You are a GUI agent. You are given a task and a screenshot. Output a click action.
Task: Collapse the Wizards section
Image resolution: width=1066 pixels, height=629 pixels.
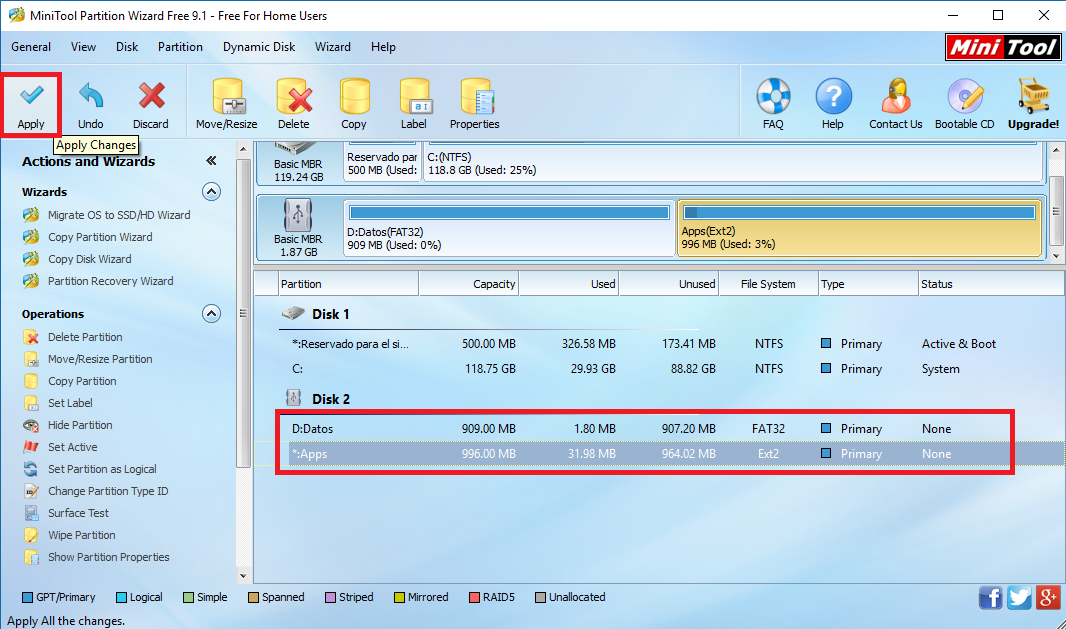coord(211,192)
